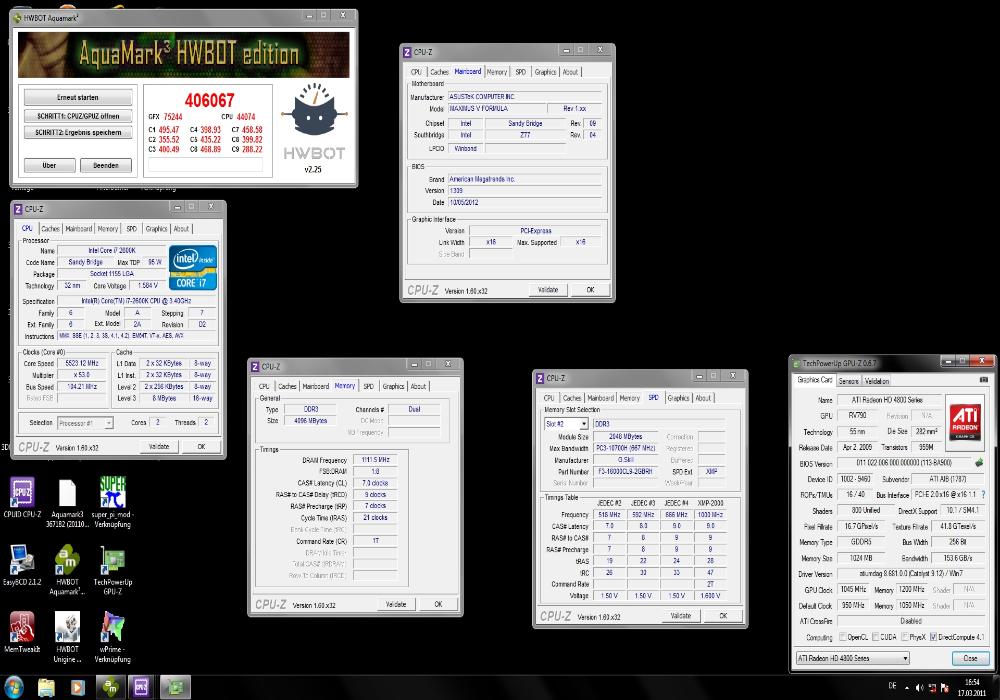Open Graphics tab in CPU-Z Memory window

(x=393, y=386)
